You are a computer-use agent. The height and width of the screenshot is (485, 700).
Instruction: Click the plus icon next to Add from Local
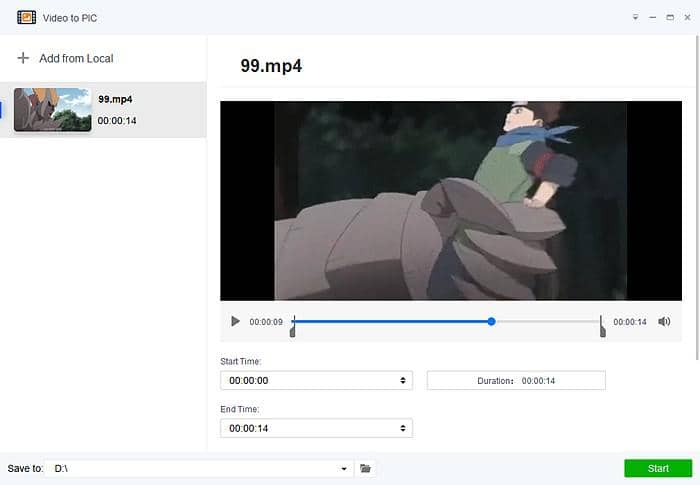[23, 58]
